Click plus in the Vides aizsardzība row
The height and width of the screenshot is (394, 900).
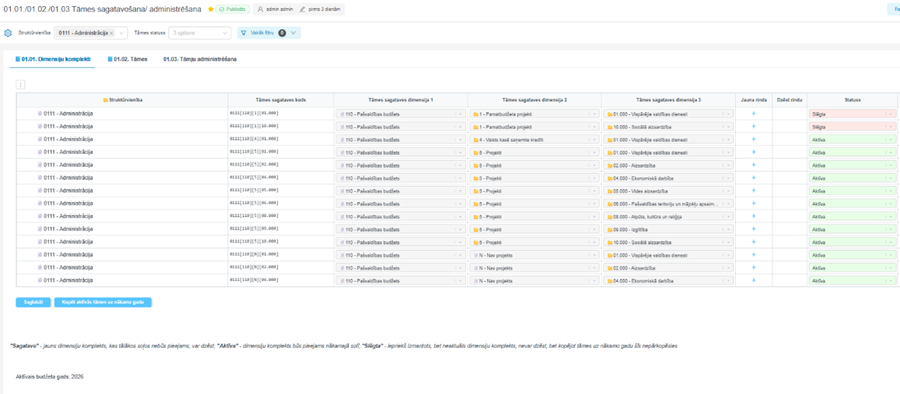point(754,190)
